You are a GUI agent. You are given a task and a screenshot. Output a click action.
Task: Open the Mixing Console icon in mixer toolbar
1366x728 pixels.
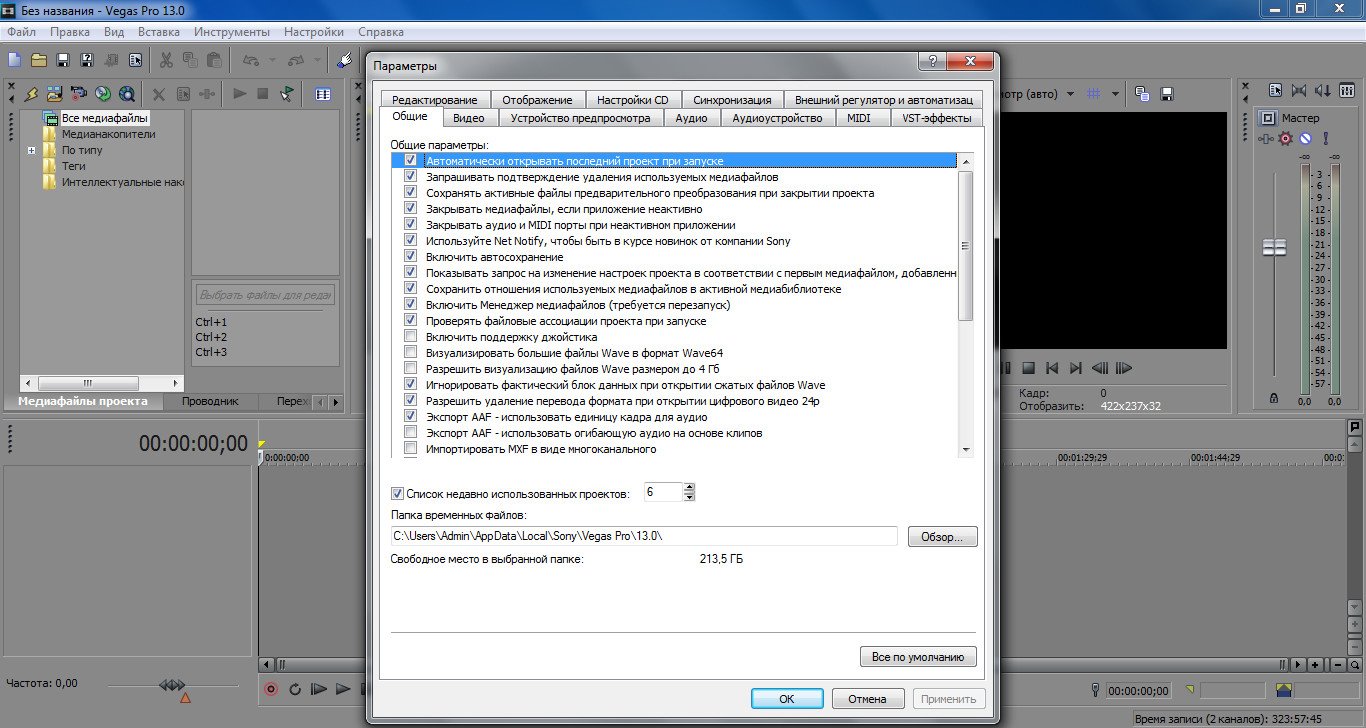pos(1346,91)
